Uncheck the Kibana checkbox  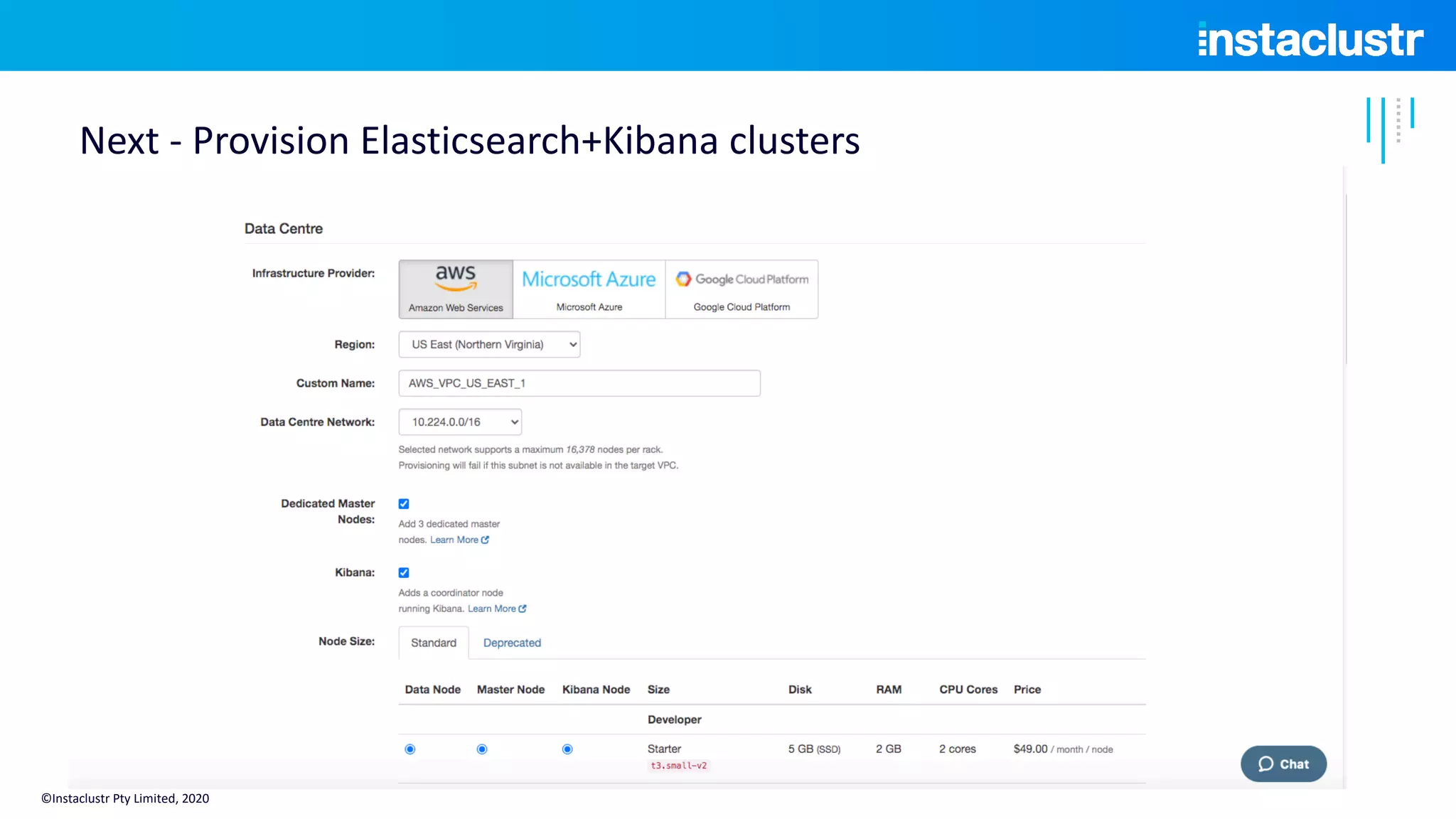pos(404,573)
